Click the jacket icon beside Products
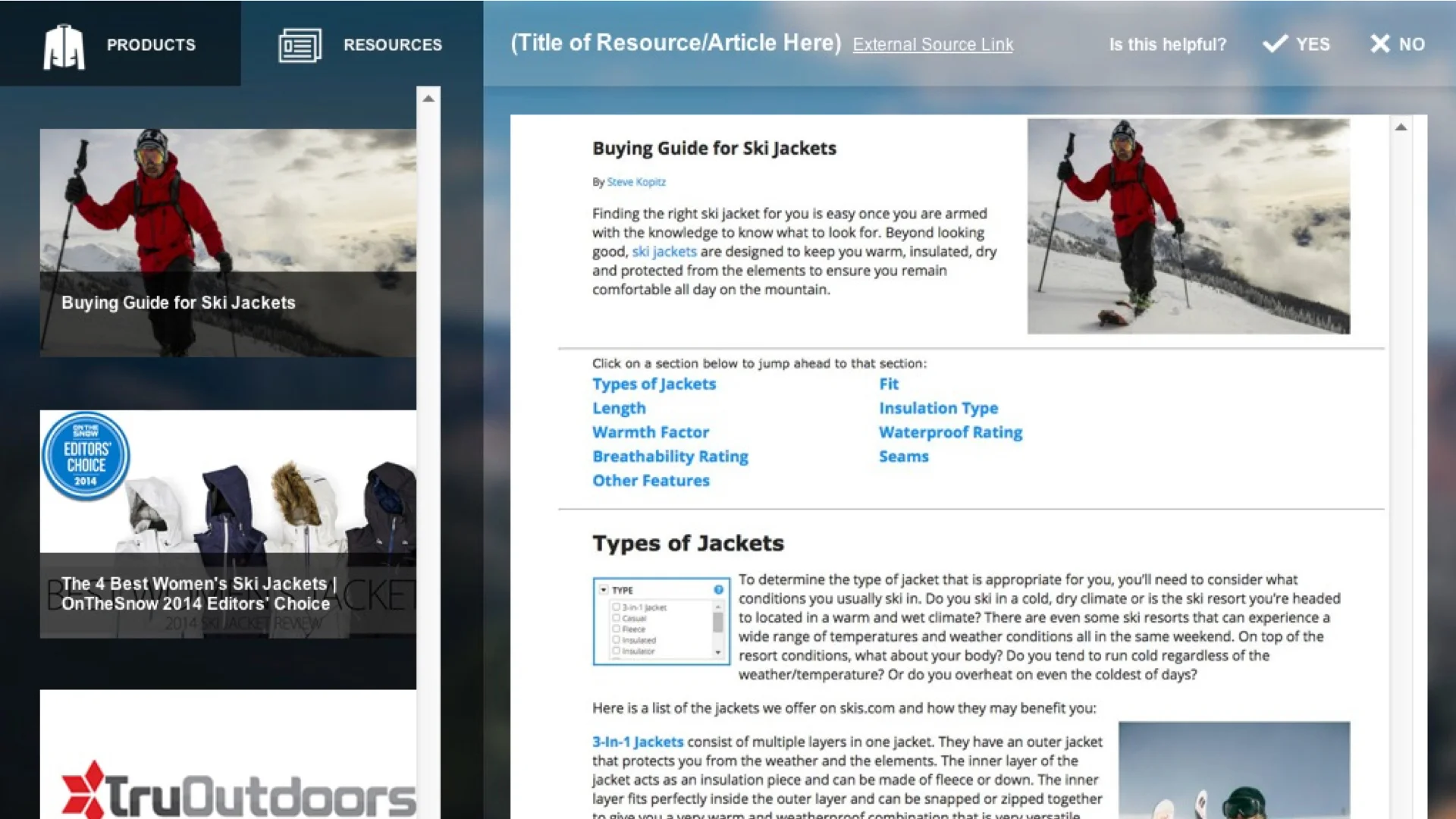The image size is (1456, 819). click(64, 47)
